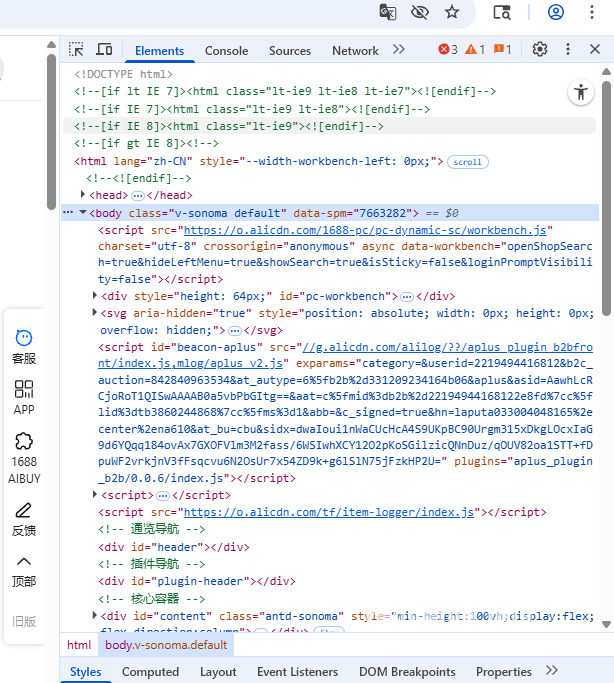
Task: Switch to the Network tab
Action: tap(355, 51)
